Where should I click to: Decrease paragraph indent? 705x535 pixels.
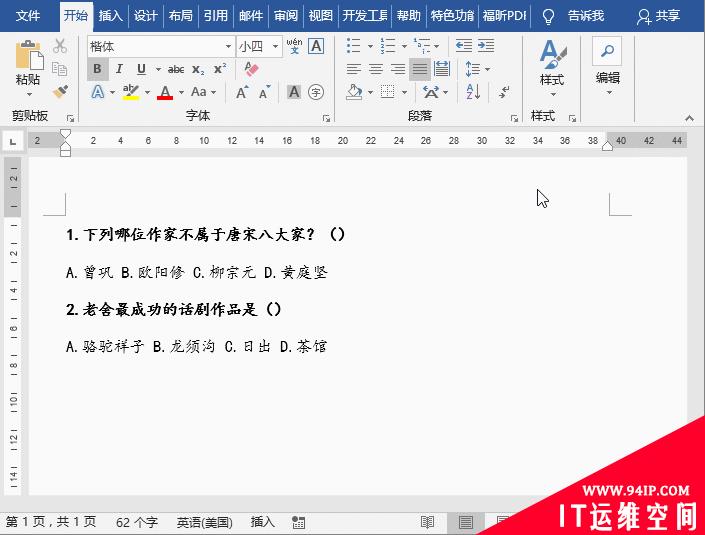(x=464, y=46)
